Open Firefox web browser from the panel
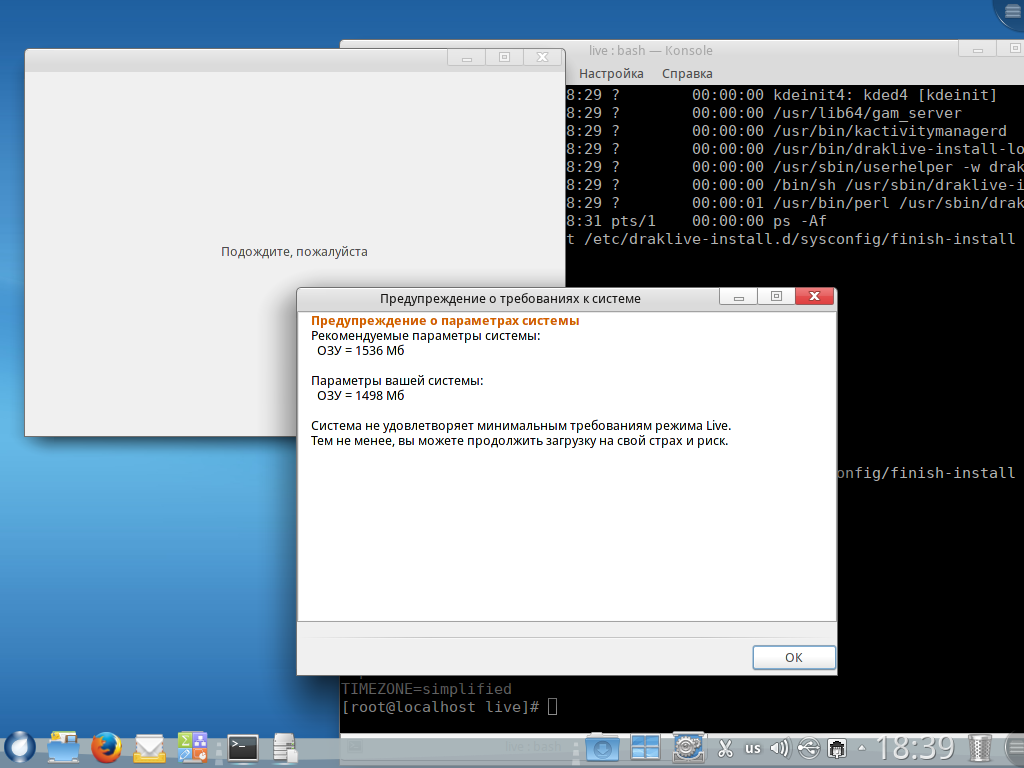Image resolution: width=1024 pixels, height=768 pixels. (x=106, y=747)
